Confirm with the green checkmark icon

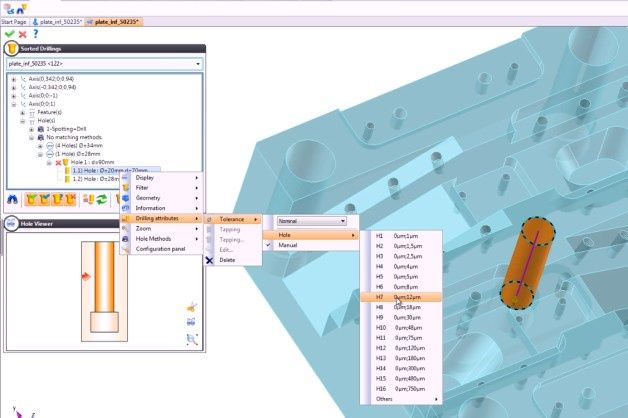coord(9,34)
